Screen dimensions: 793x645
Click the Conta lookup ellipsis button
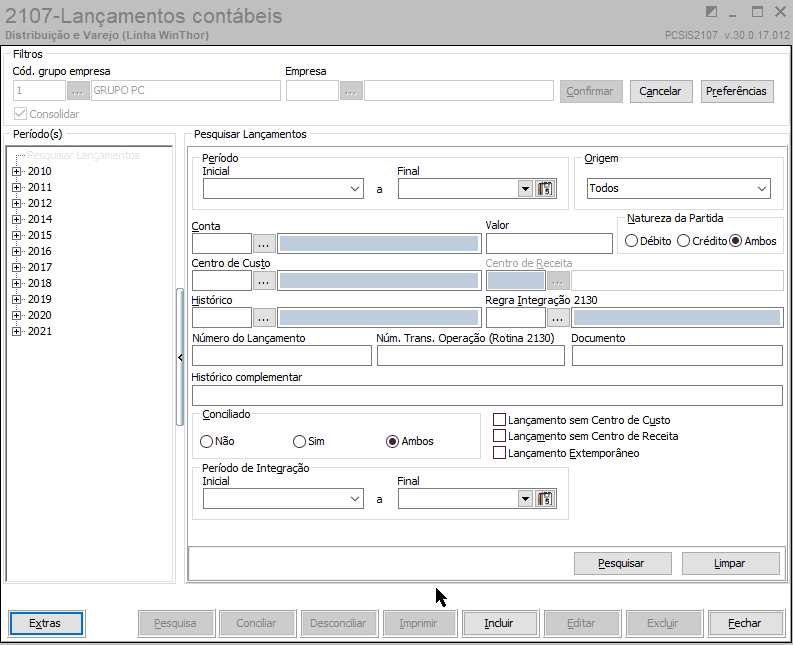pyautogui.click(x=263, y=244)
